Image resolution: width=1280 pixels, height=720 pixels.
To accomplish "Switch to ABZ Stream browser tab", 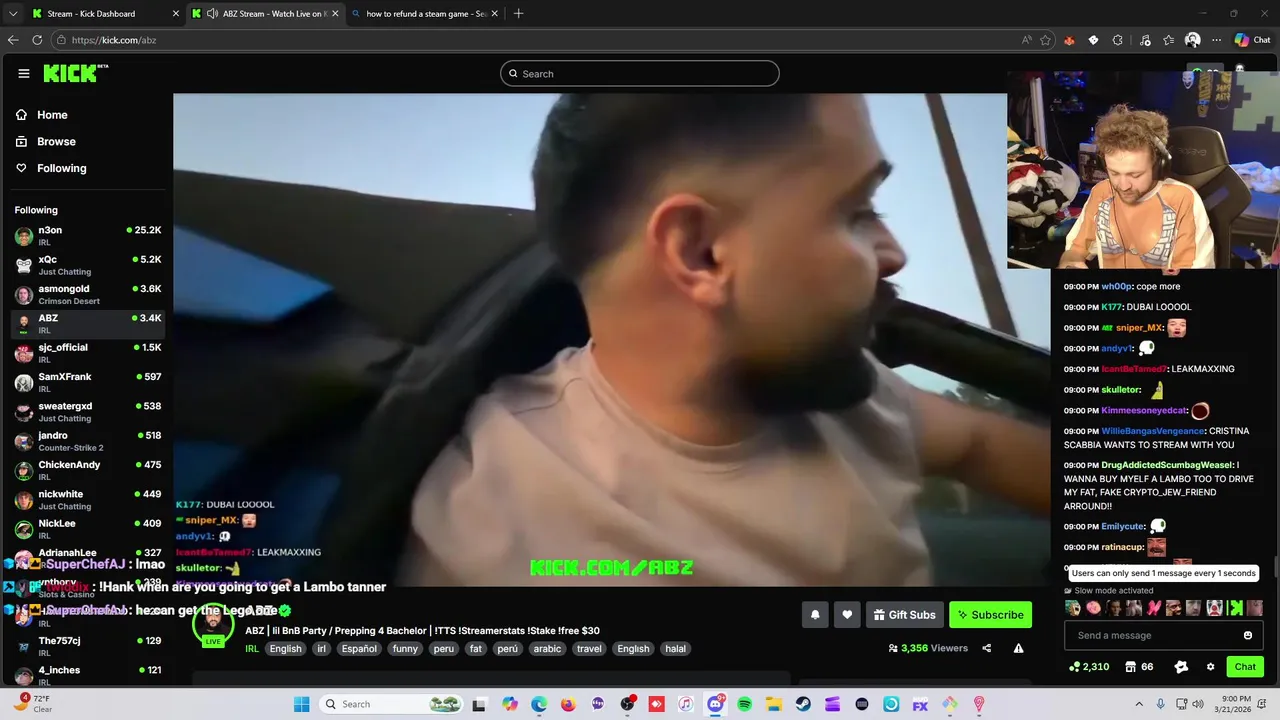I will [265, 14].
